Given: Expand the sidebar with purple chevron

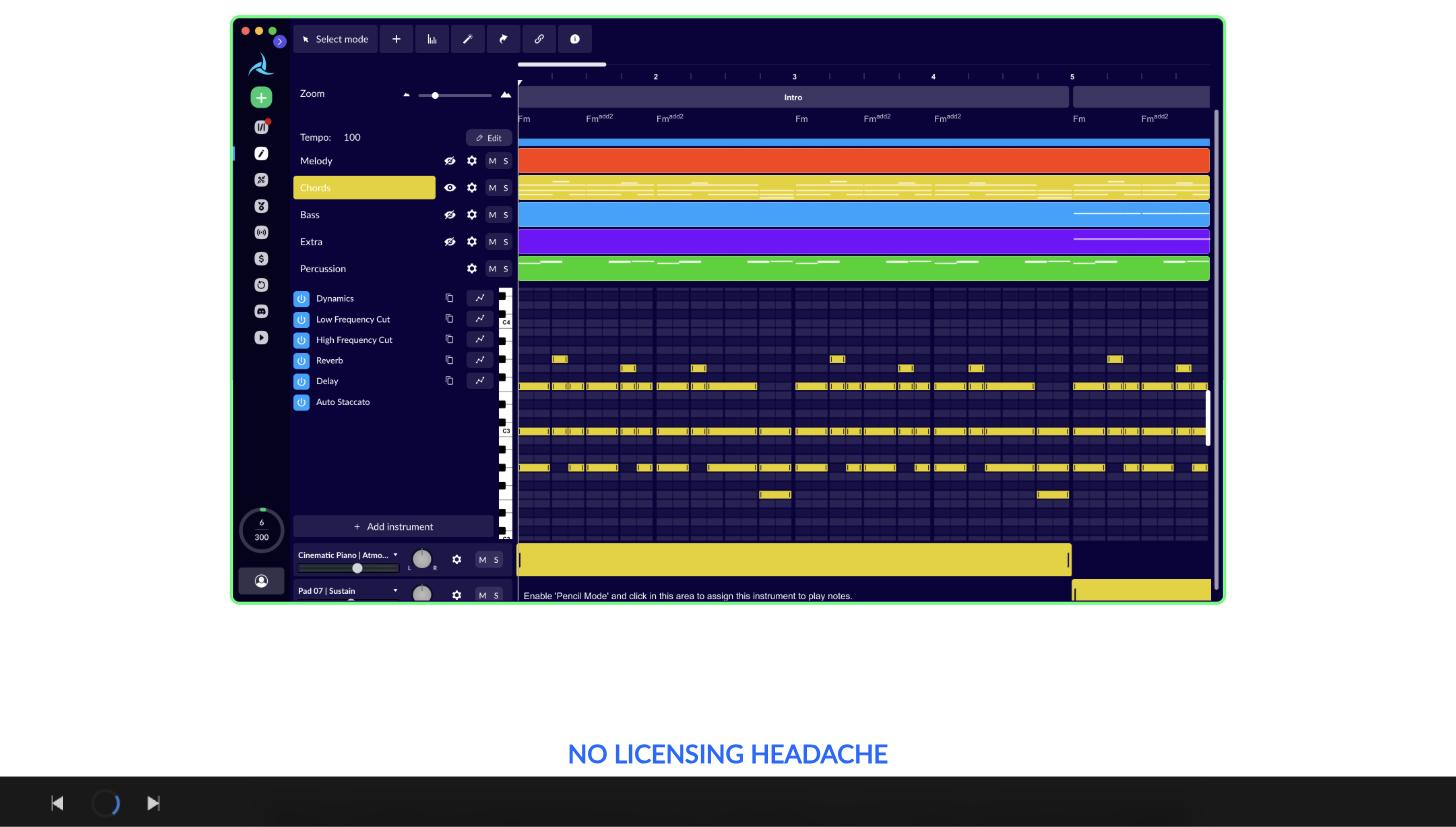Looking at the screenshot, I should pos(280,41).
